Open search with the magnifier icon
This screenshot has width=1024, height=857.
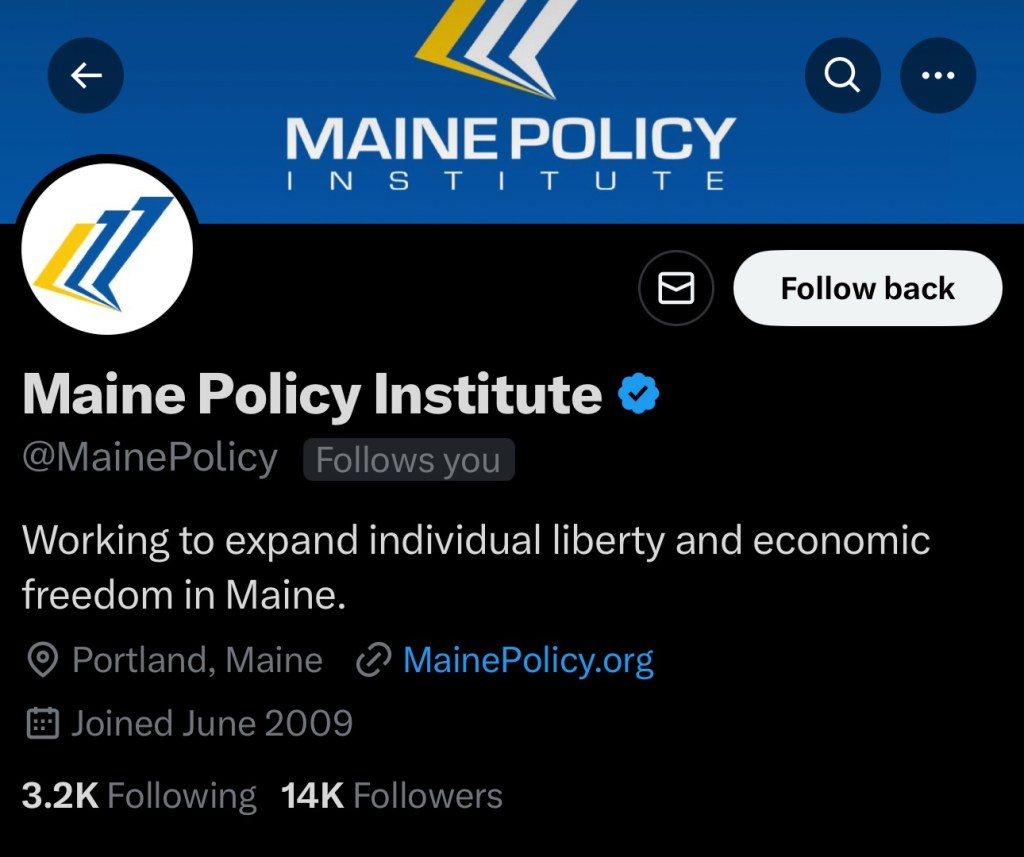click(842, 75)
